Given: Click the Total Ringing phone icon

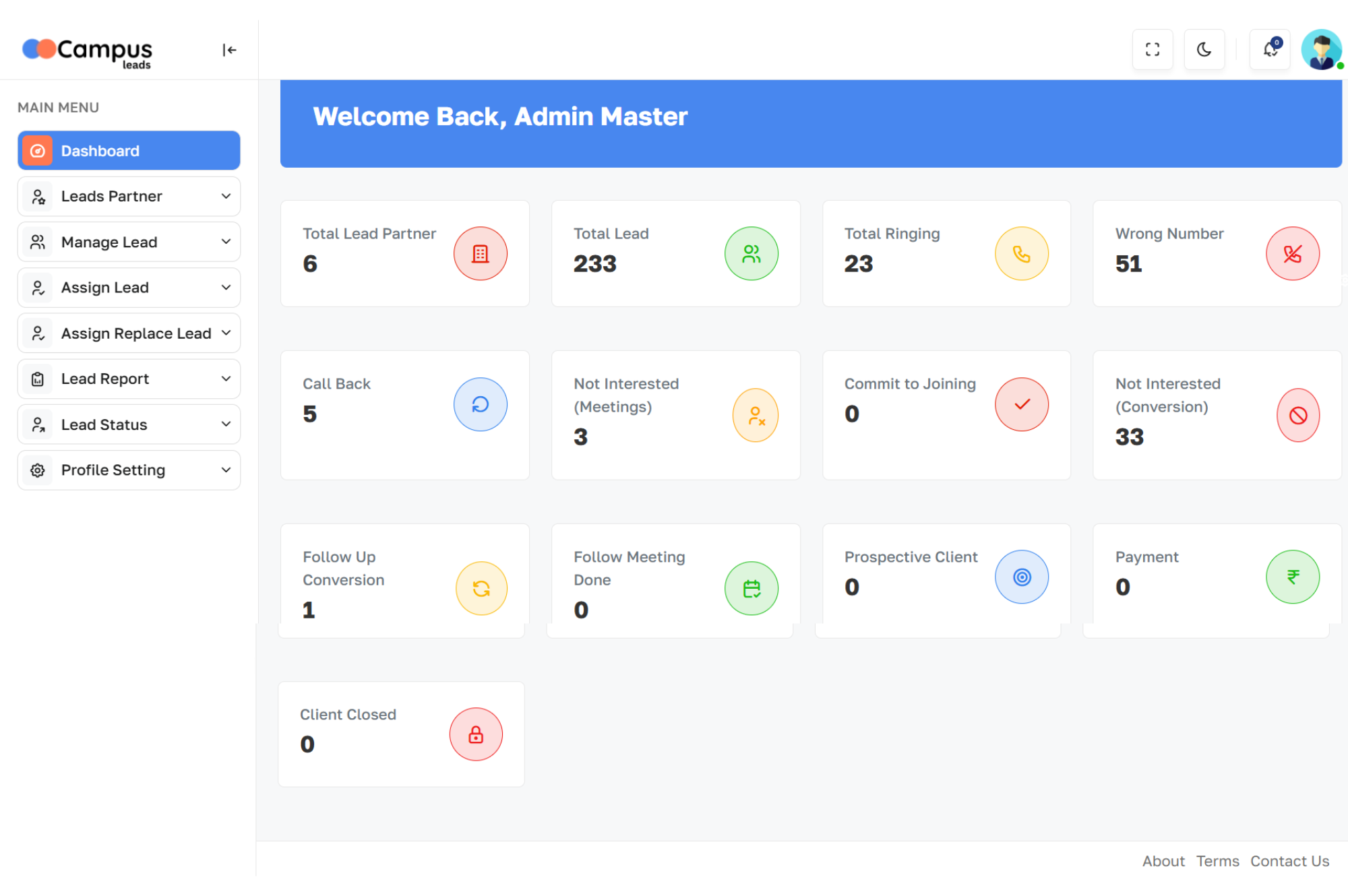Looking at the screenshot, I should tap(1021, 254).
